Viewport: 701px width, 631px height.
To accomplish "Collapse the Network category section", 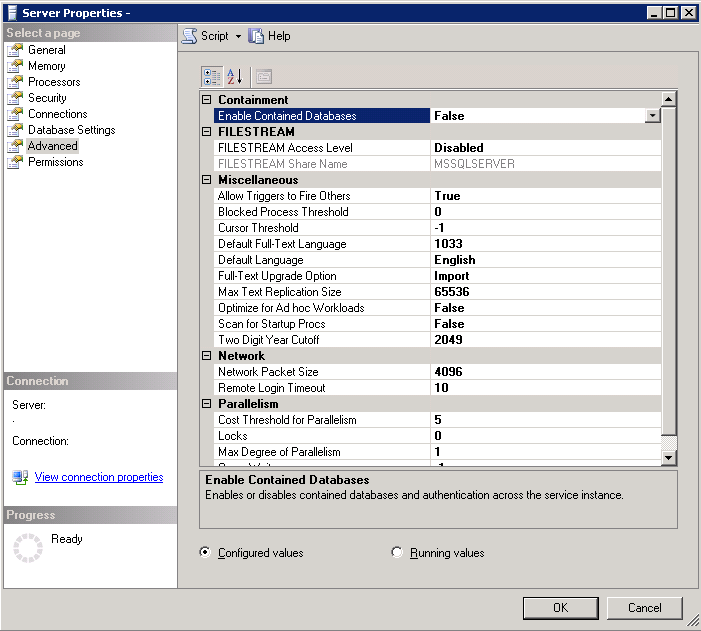I will pos(207,356).
